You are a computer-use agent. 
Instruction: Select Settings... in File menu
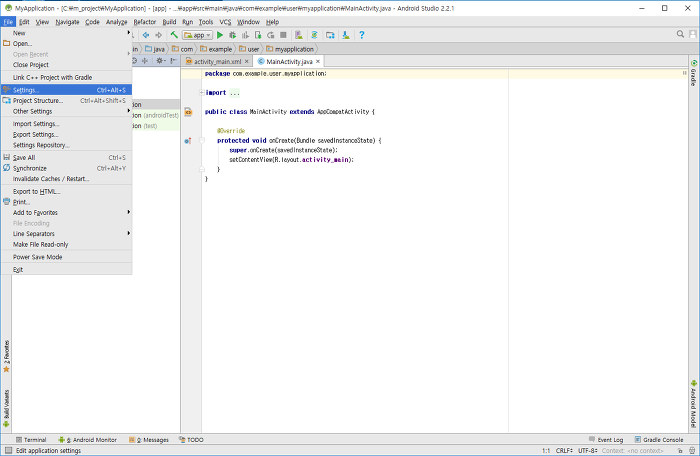point(66,90)
